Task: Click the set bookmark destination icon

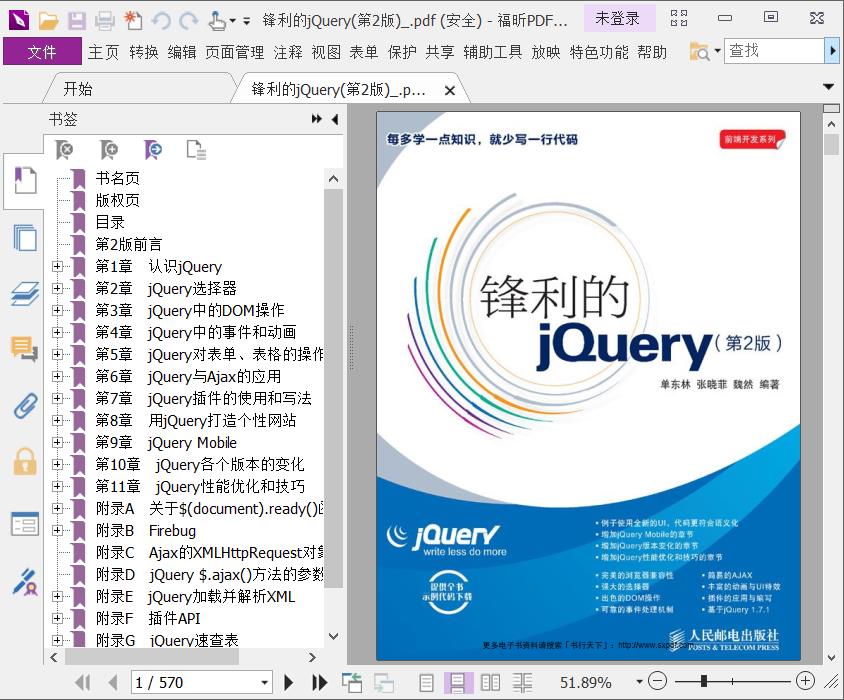Action: [153, 150]
